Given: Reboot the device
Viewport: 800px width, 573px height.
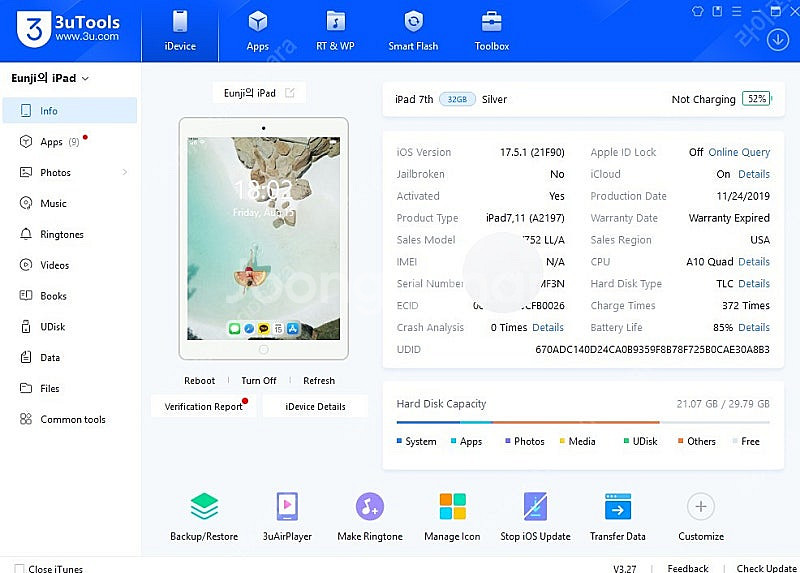Looking at the screenshot, I should [199, 381].
